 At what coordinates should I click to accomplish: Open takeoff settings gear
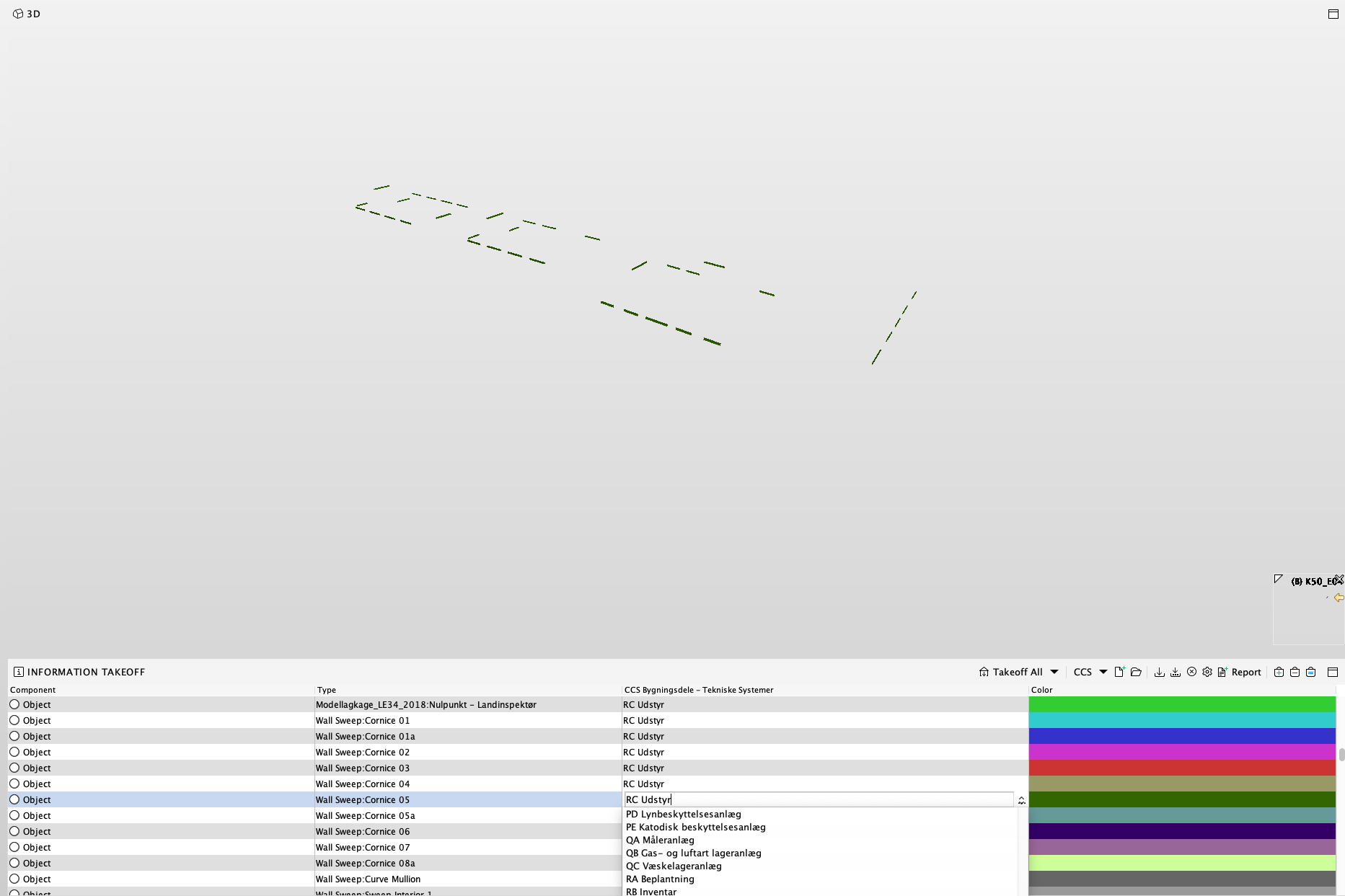(1207, 672)
